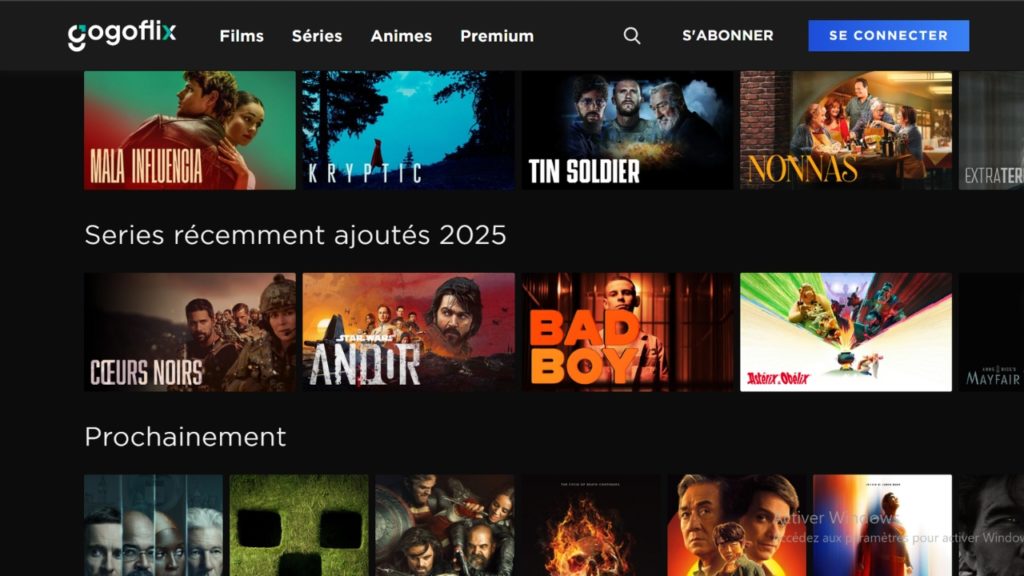Open the Tin Soldier poster
Screen dimensions: 1024x576
(x=627, y=131)
